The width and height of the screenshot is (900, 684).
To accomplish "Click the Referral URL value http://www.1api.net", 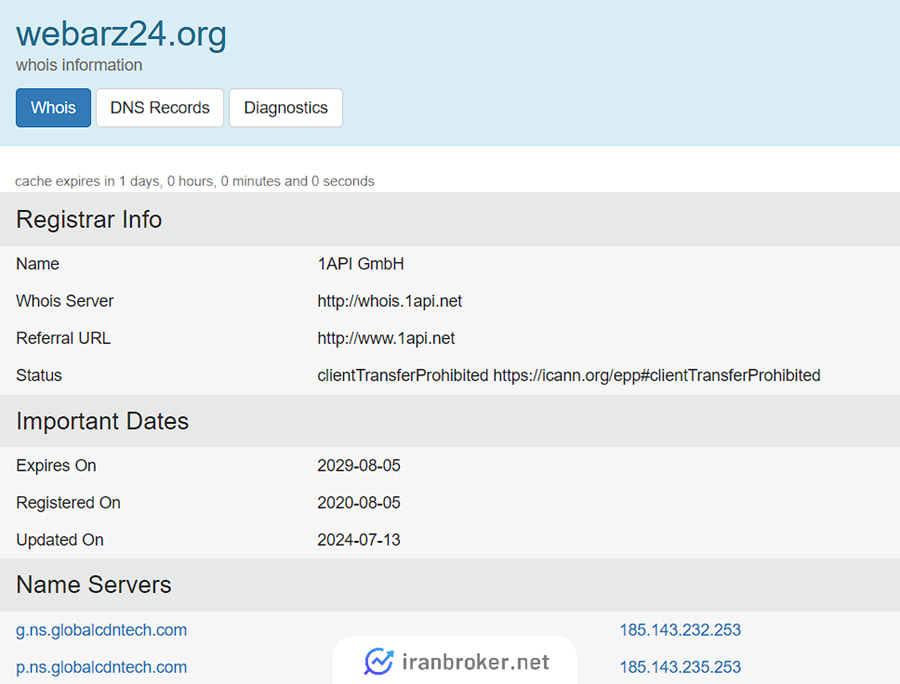I will coord(386,339).
